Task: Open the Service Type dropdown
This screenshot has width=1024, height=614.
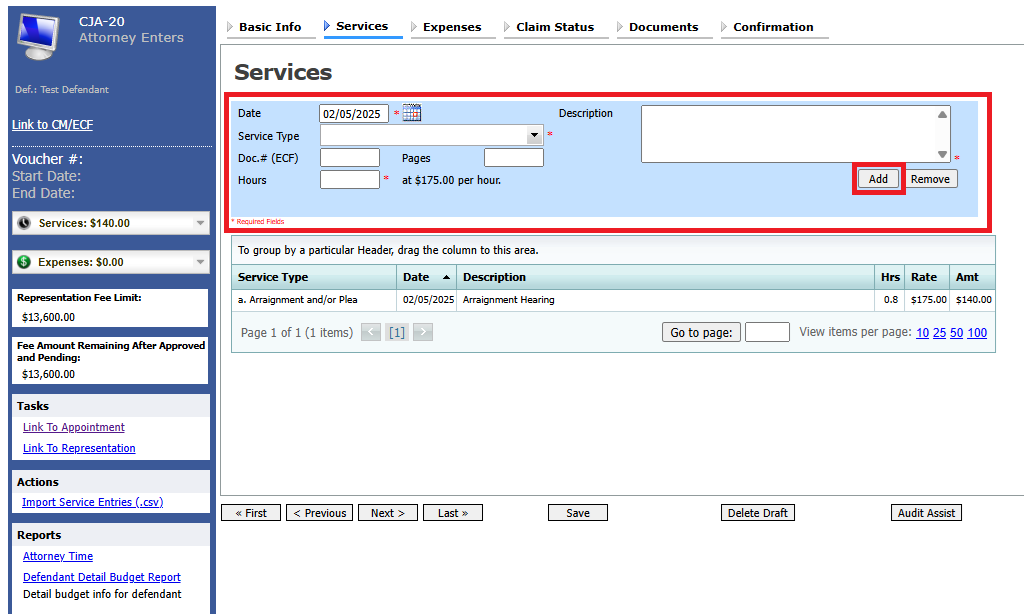Action: click(x=534, y=136)
